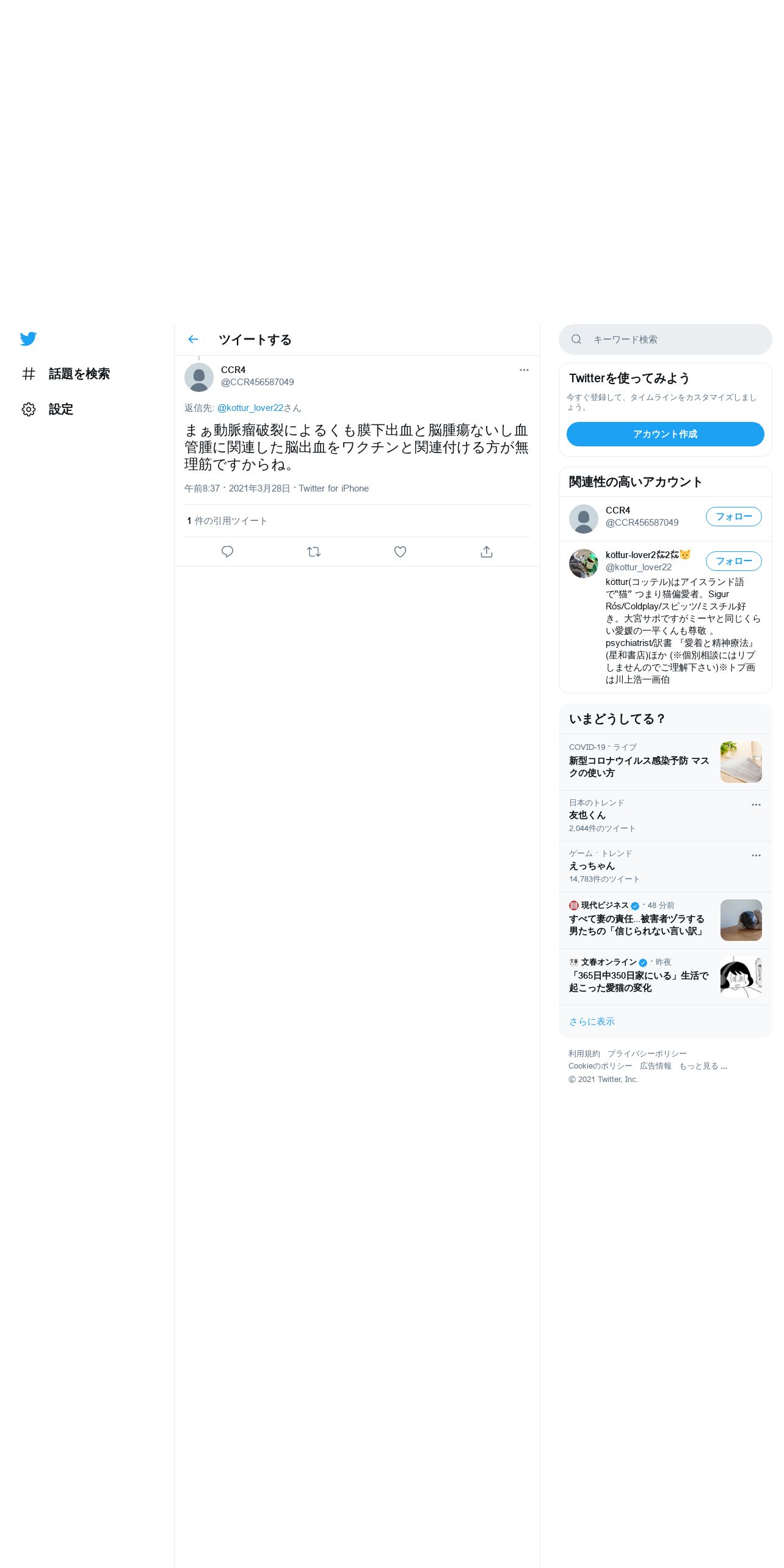Like the tweet with heart icon
Screen dimensions: 784x1568
click(400, 552)
